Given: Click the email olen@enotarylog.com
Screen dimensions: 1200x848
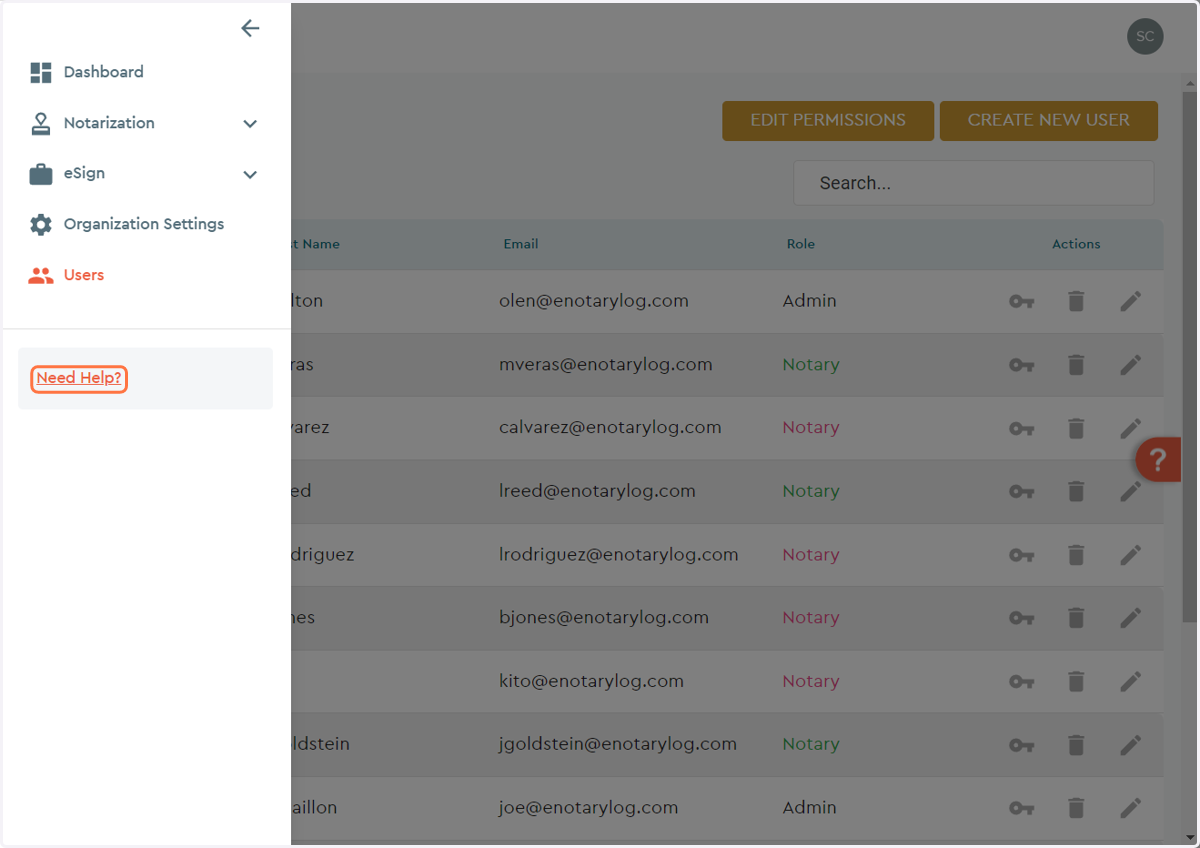Looking at the screenshot, I should pos(594,301).
